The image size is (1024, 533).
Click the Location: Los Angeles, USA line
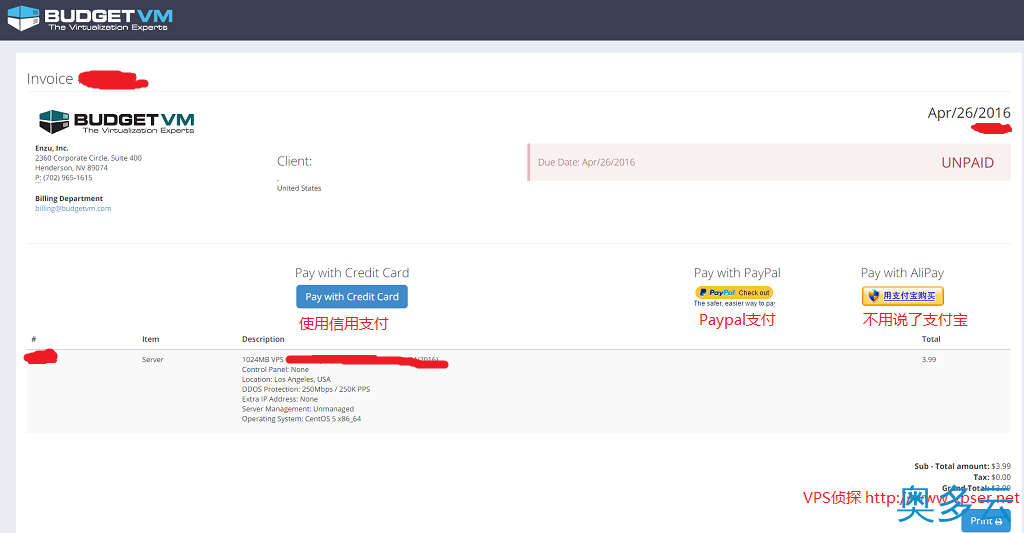pyautogui.click(x=286, y=380)
